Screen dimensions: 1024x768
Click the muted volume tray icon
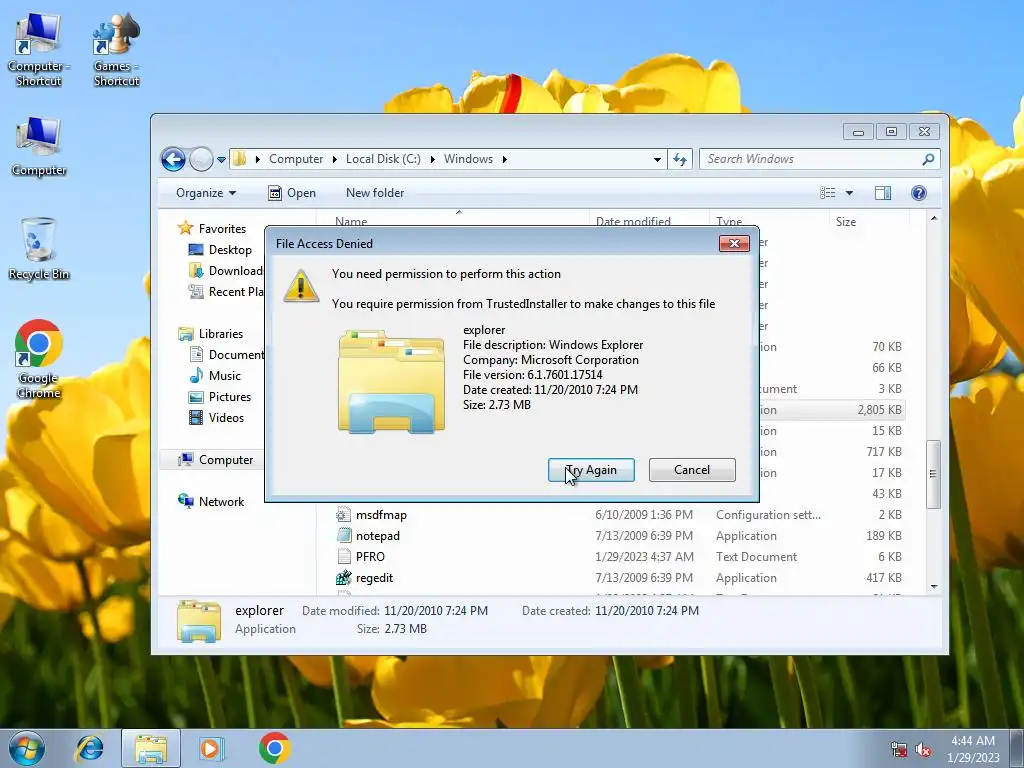point(923,750)
